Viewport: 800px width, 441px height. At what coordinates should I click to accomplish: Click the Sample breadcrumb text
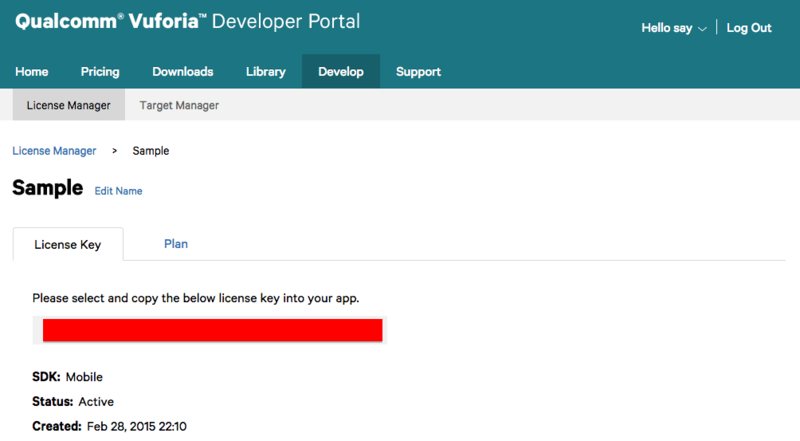(151, 151)
